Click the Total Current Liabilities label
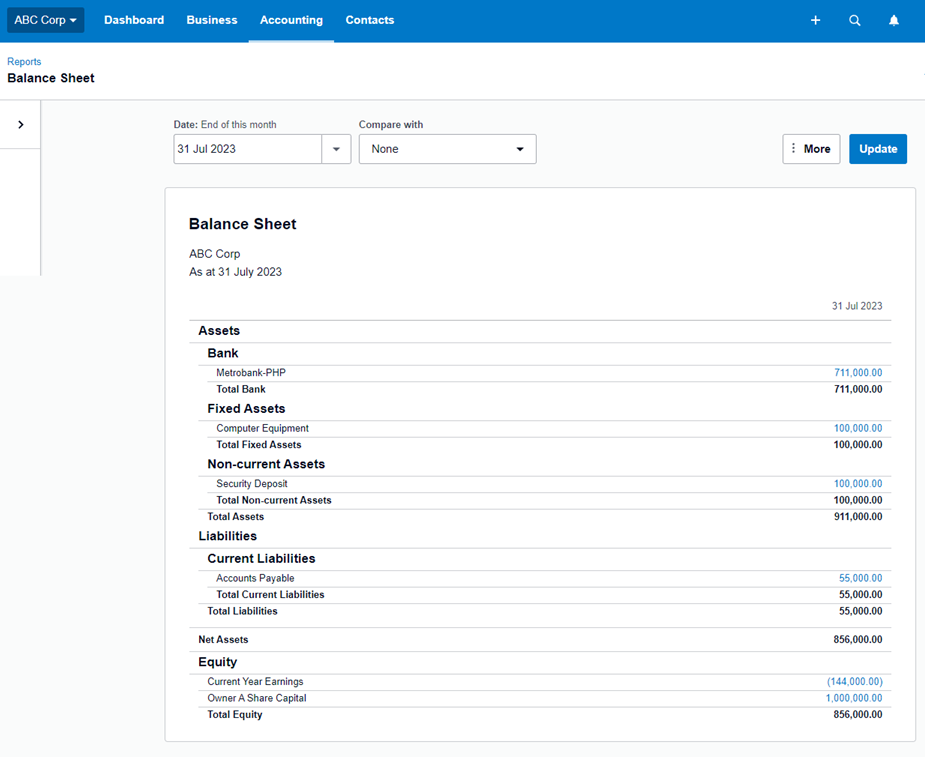Image resolution: width=925 pixels, height=757 pixels. click(270, 595)
